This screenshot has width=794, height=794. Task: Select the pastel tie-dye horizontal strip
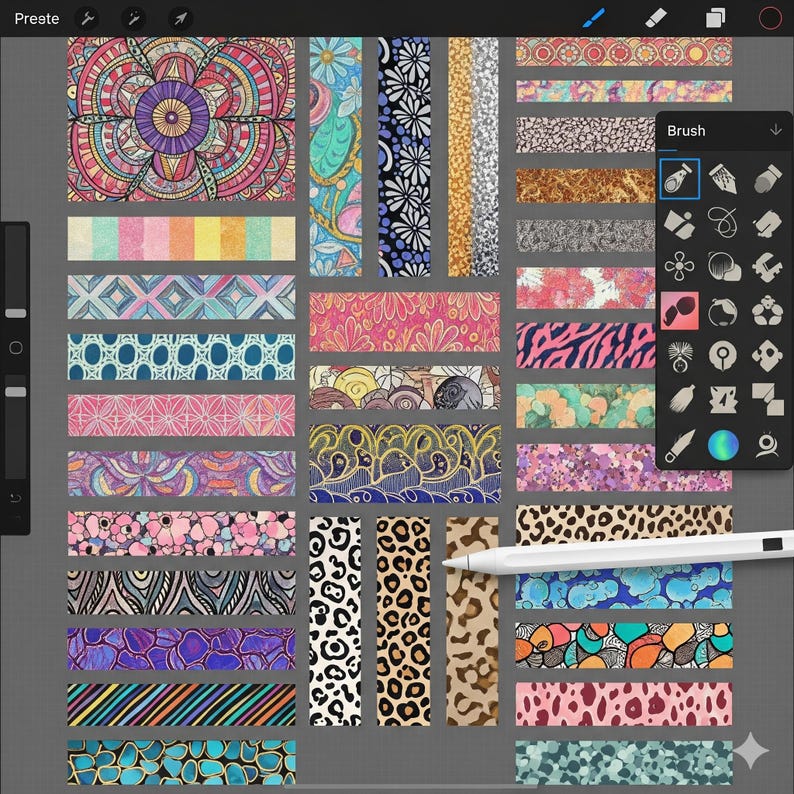pyautogui.click(x=624, y=91)
